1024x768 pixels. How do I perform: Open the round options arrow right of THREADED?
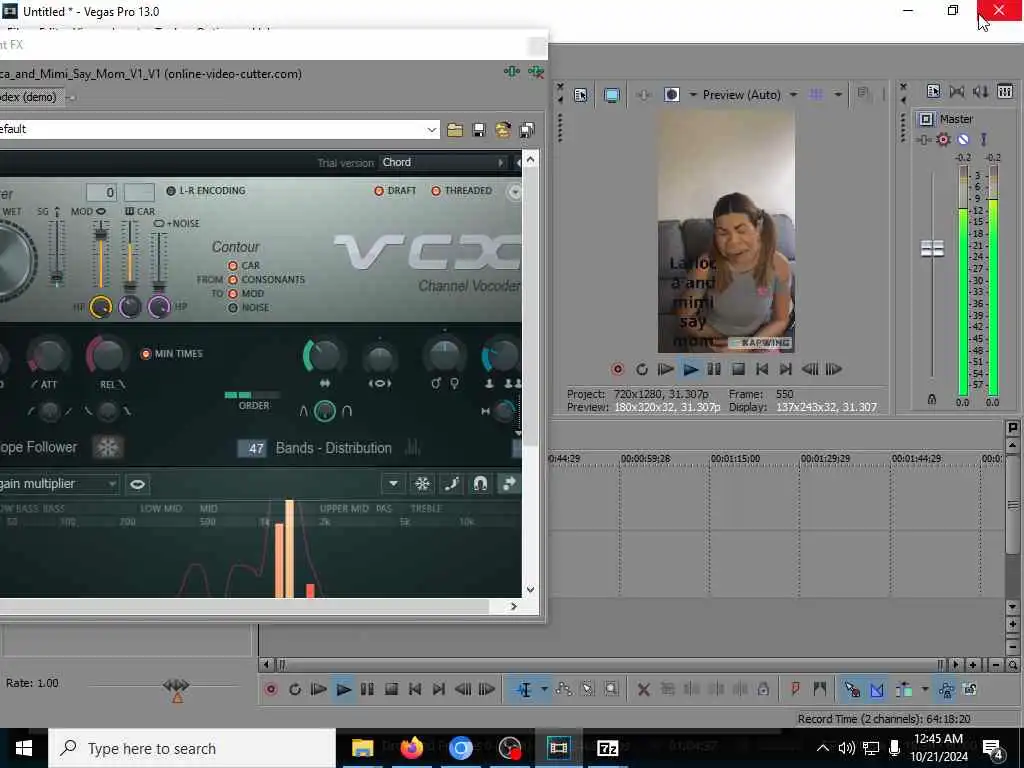pos(515,192)
